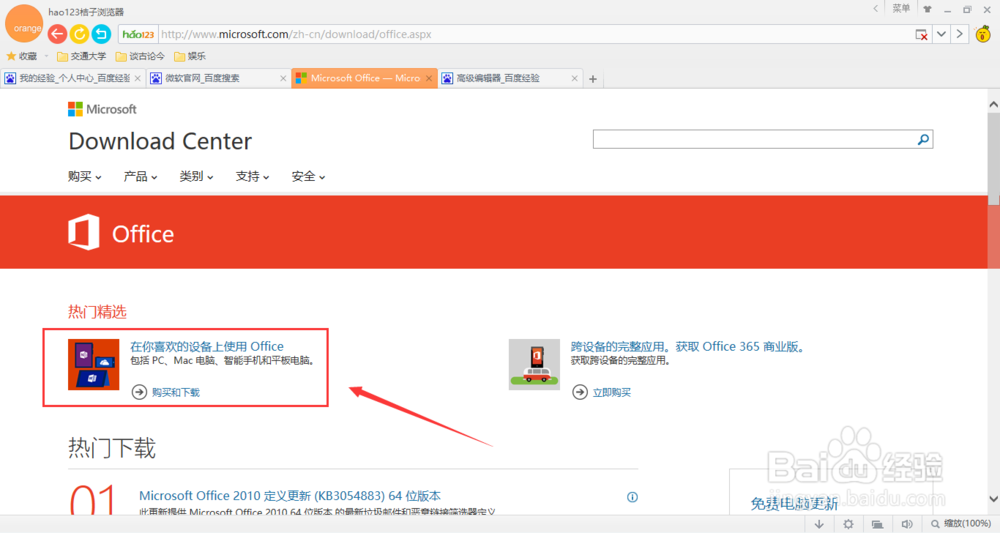Viewport: 1000px width, 533px height.
Task: Click the page scrollbar down arrow
Action: pos(994,499)
